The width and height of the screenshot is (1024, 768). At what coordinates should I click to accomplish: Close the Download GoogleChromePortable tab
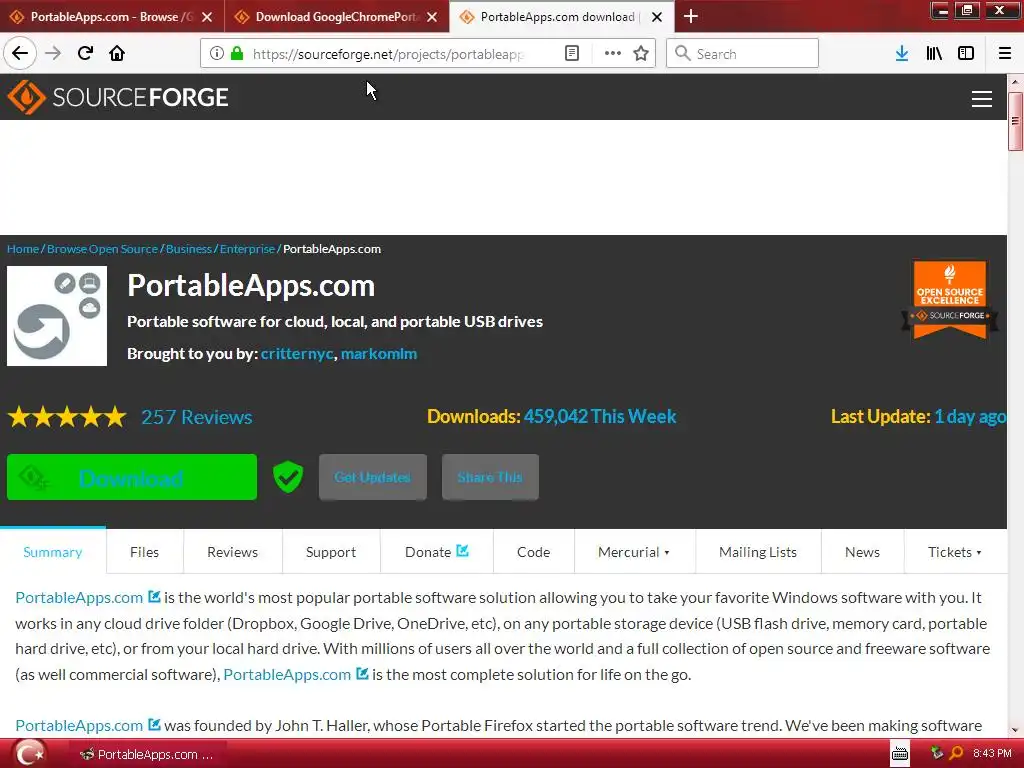click(432, 17)
